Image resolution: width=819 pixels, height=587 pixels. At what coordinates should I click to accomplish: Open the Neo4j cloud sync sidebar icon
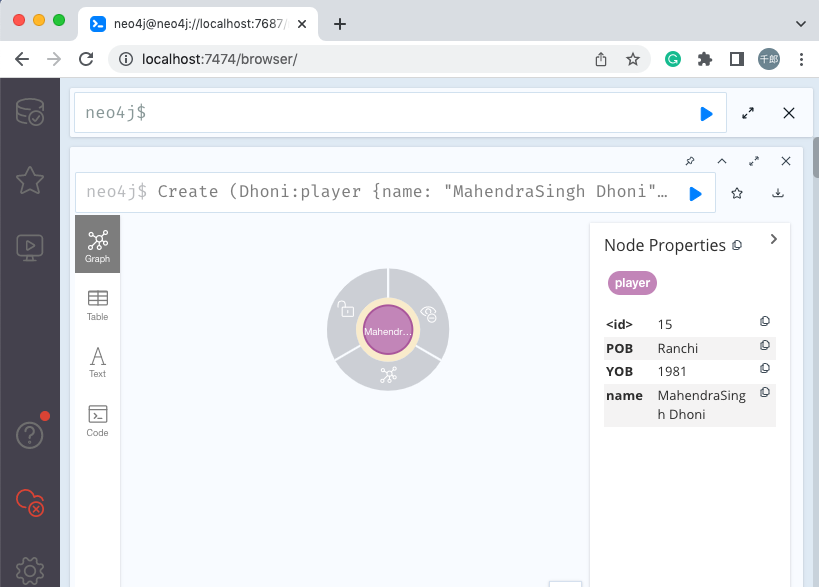coord(30,502)
